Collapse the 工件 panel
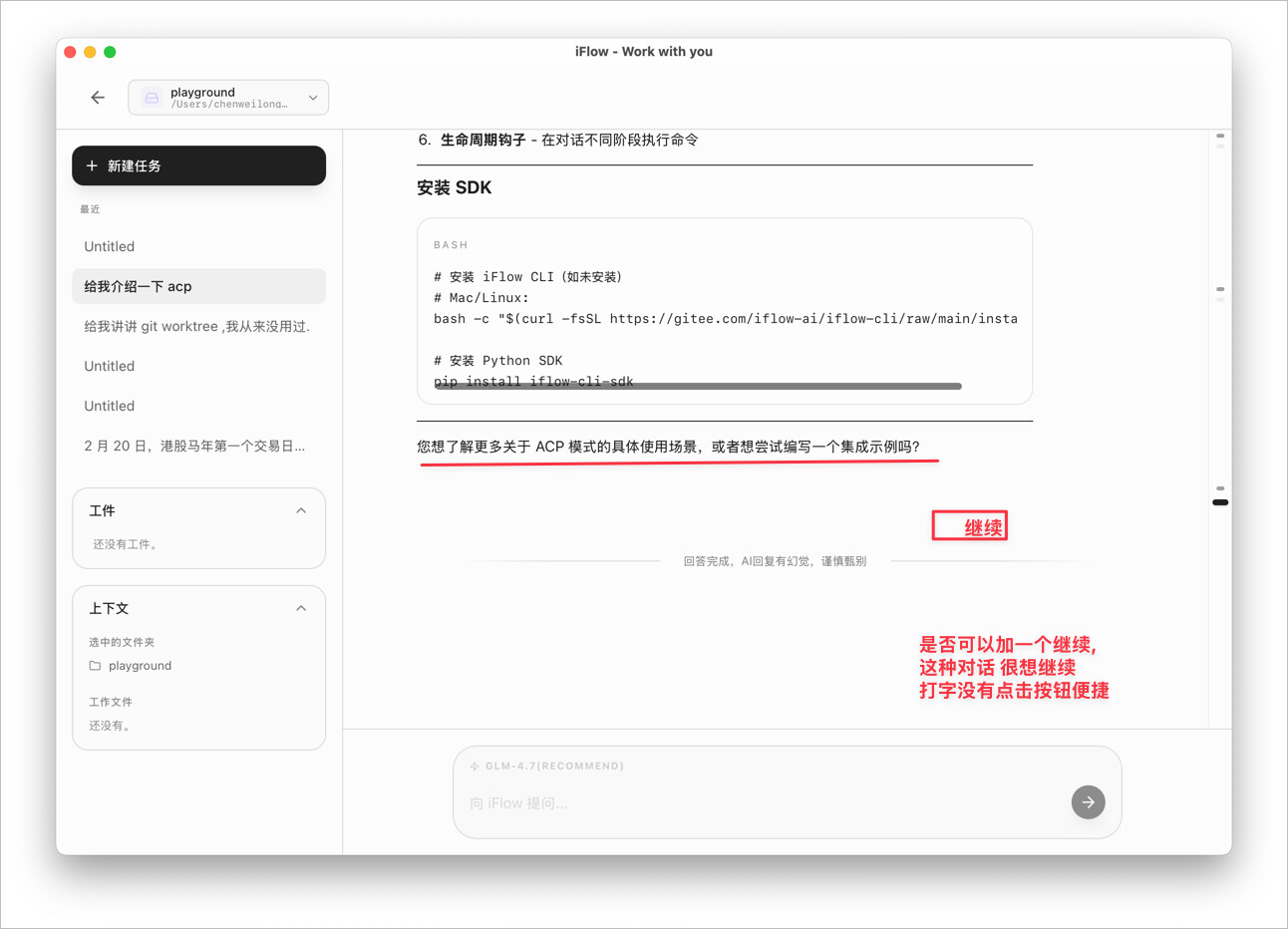The width and height of the screenshot is (1288, 929). click(301, 510)
